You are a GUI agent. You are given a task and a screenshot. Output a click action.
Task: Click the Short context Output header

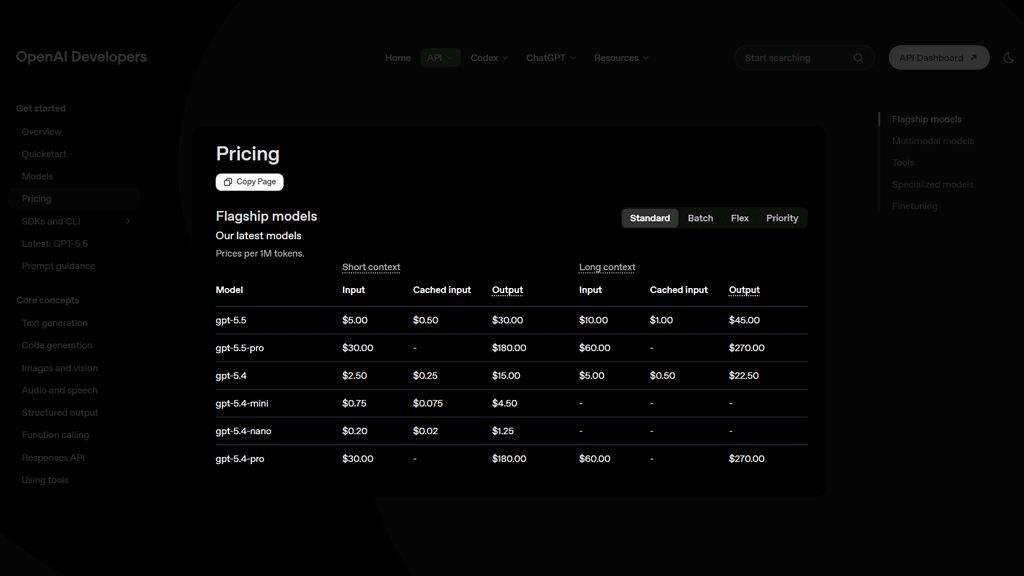(x=507, y=290)
